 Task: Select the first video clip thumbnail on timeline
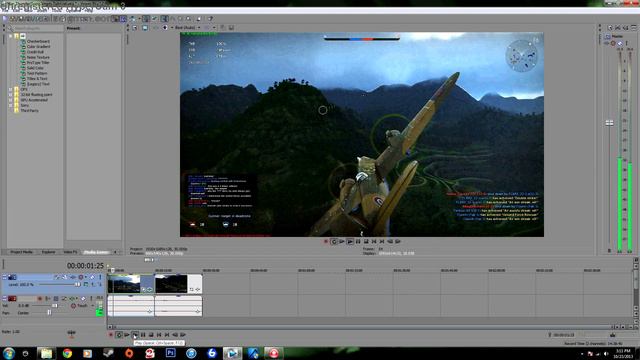pos(124,284)
